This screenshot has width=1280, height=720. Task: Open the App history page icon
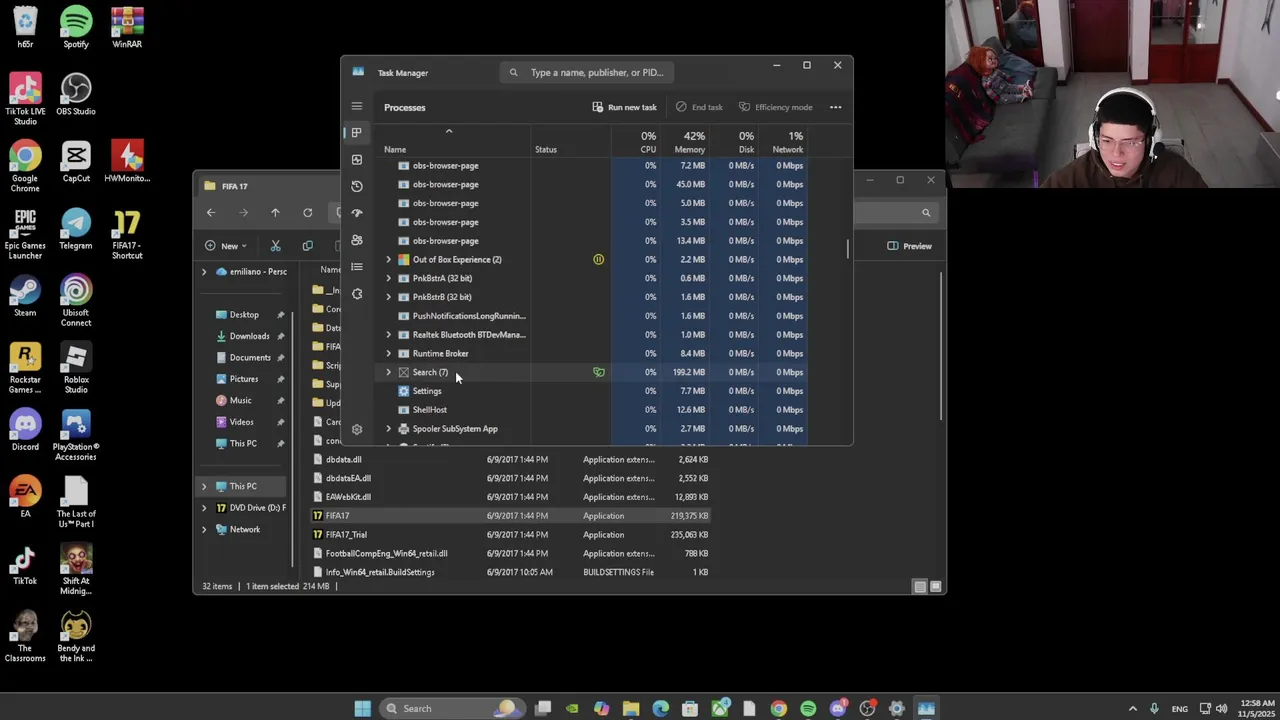(356, 187)
